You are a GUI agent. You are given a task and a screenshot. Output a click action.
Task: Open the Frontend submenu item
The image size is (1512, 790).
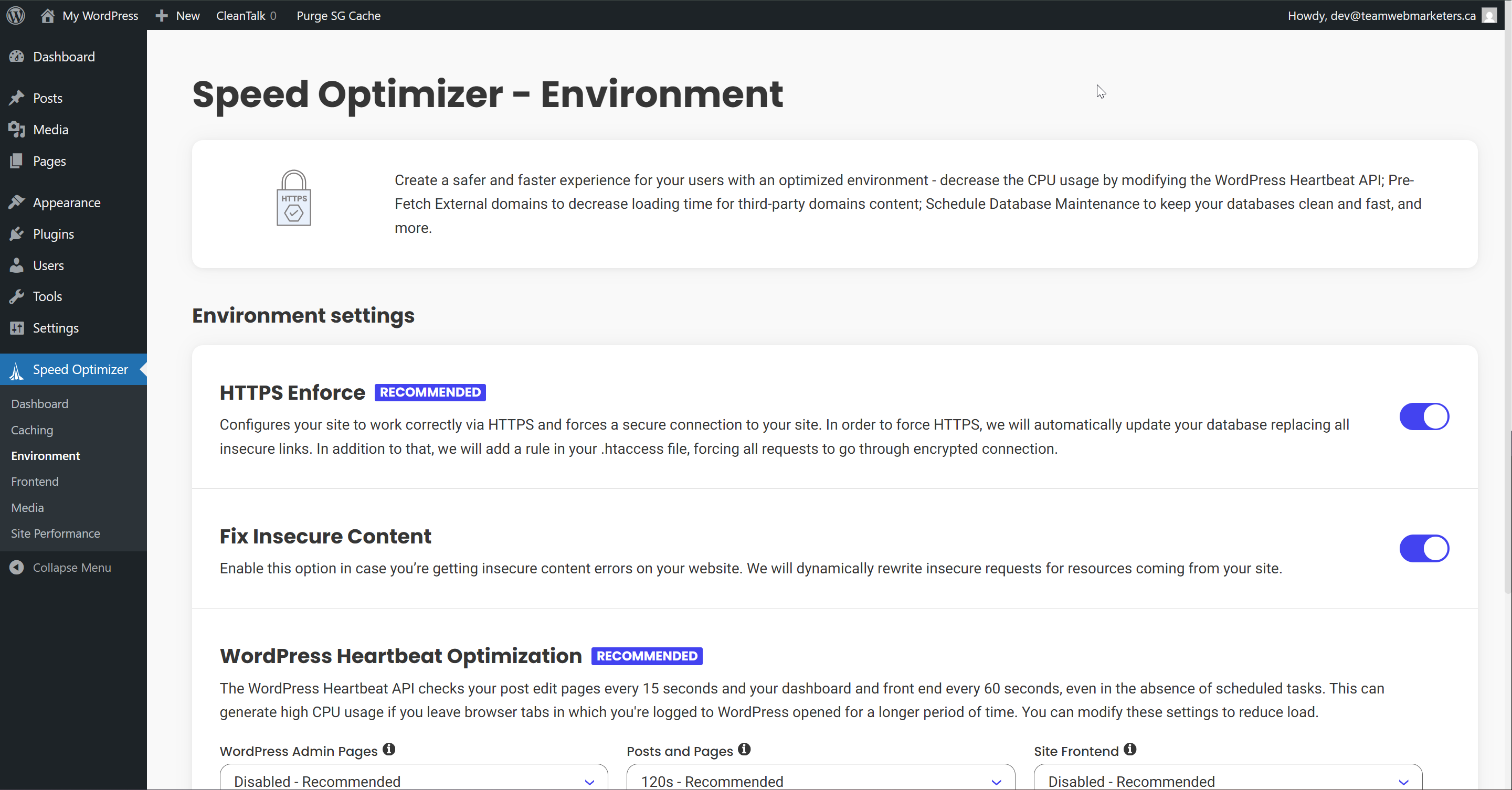(x=35, y=482)
